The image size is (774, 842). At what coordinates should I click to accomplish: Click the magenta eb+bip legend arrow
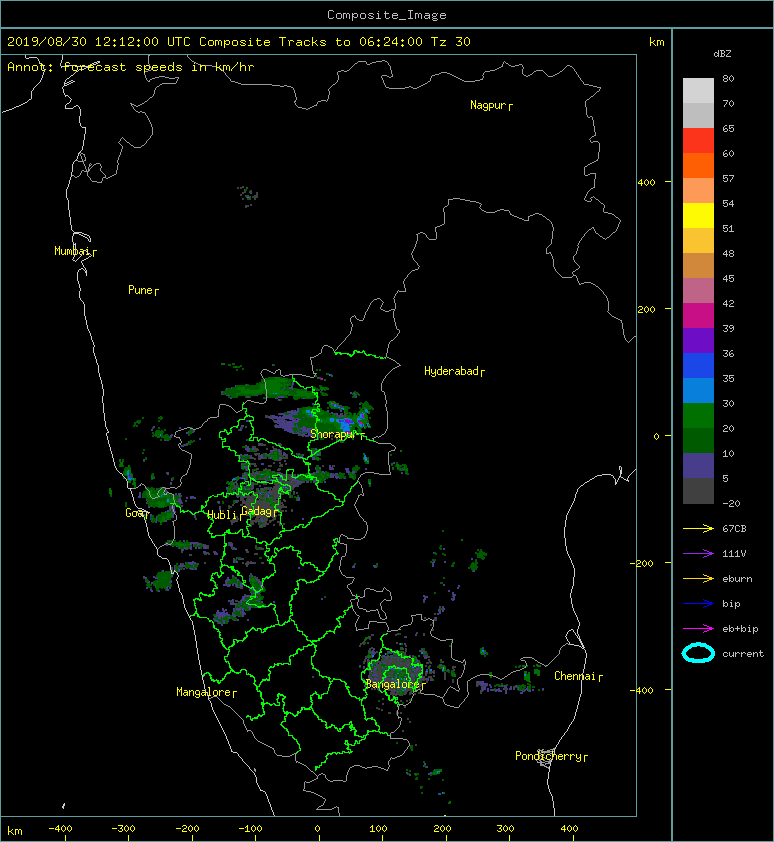[698, 628]
